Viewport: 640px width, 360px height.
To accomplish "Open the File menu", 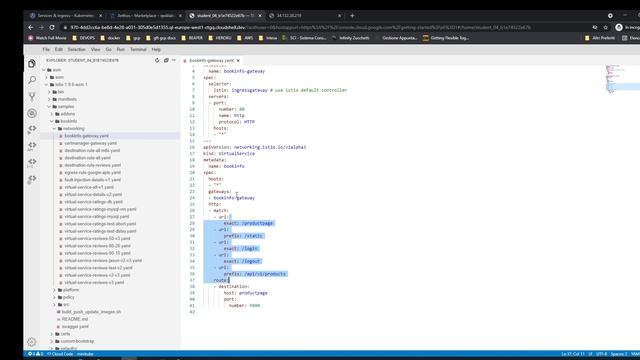I will coord(46,49).
